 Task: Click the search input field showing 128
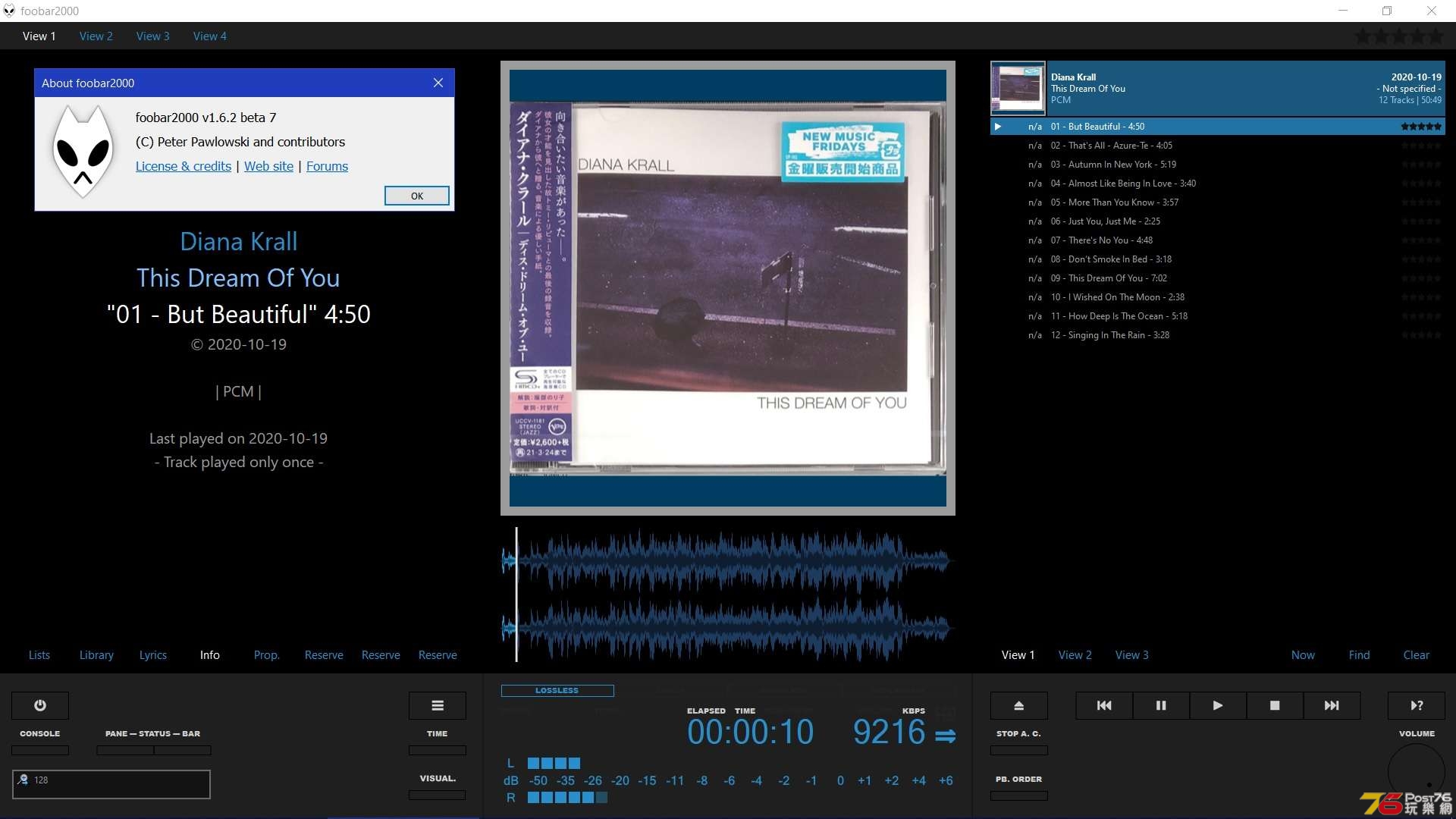coord(111,784)
